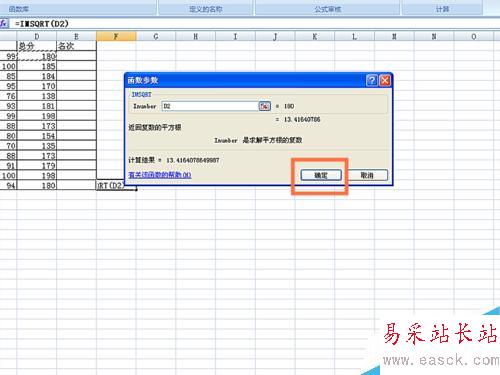This screenshot has height=375, width=500.
Task: Click the 公式审核 ribbon group label
Action: pyautogui.click(x=328, y=9)
